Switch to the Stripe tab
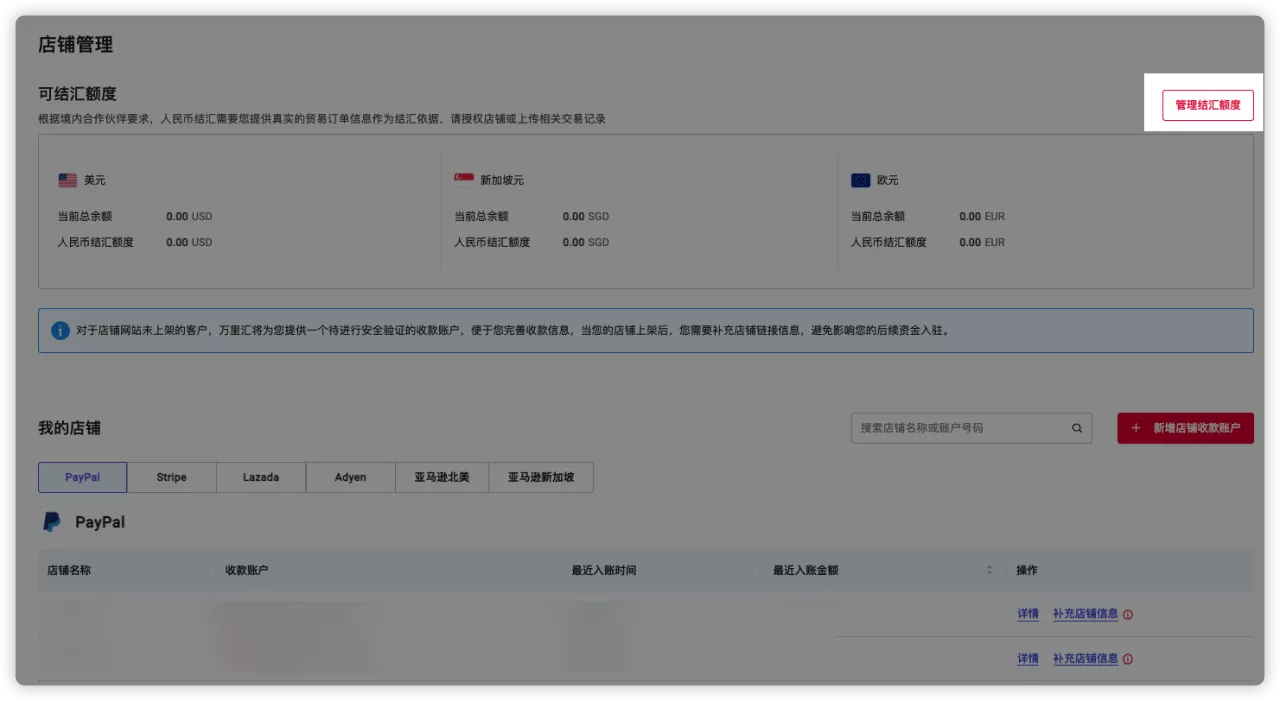The image size is (1280, 701). click(x=171, y=477)
